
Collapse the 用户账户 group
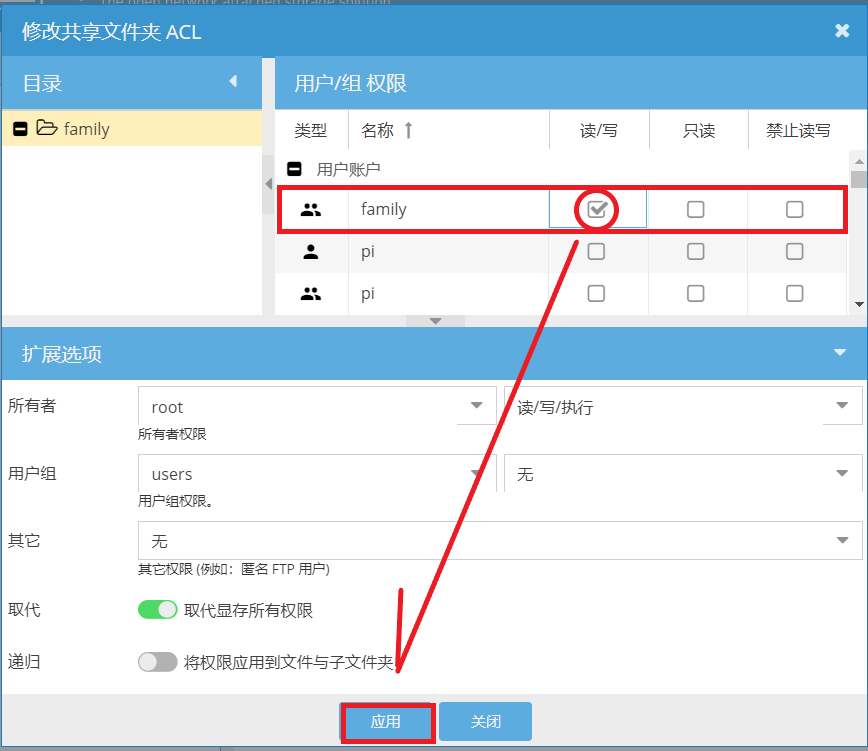pos(294,169)
